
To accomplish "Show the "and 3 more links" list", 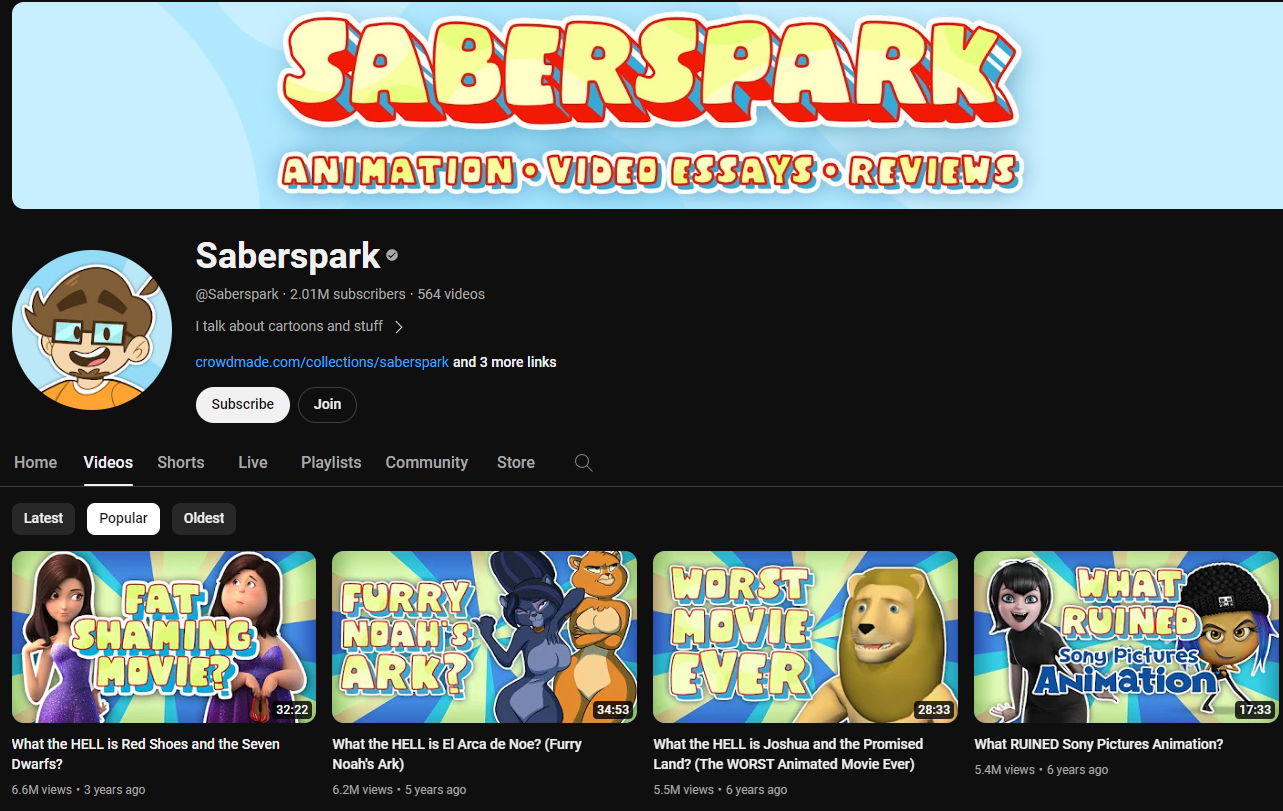I will (x=505, y=362).
